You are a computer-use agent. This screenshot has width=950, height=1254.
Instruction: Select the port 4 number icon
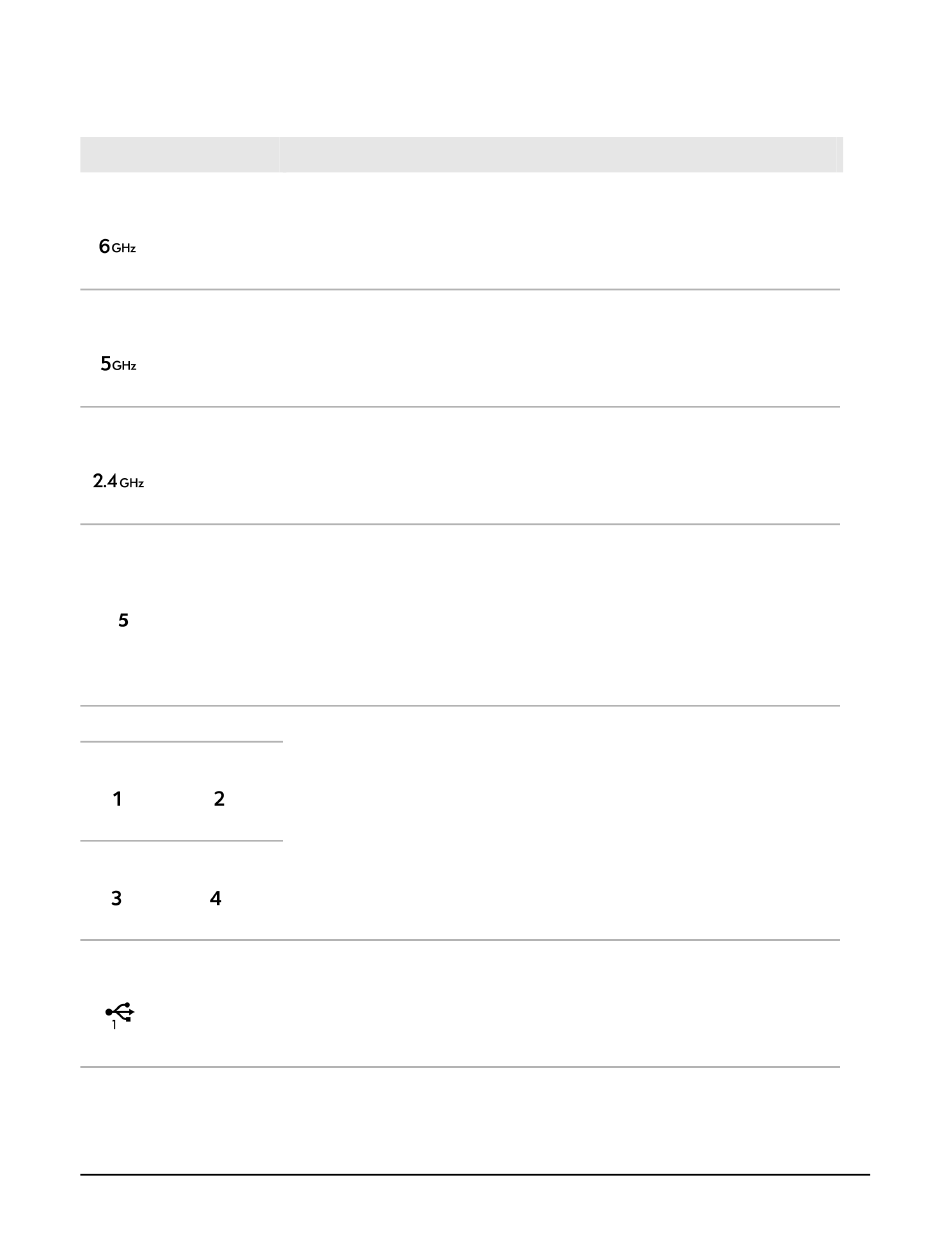coord(215,899)
